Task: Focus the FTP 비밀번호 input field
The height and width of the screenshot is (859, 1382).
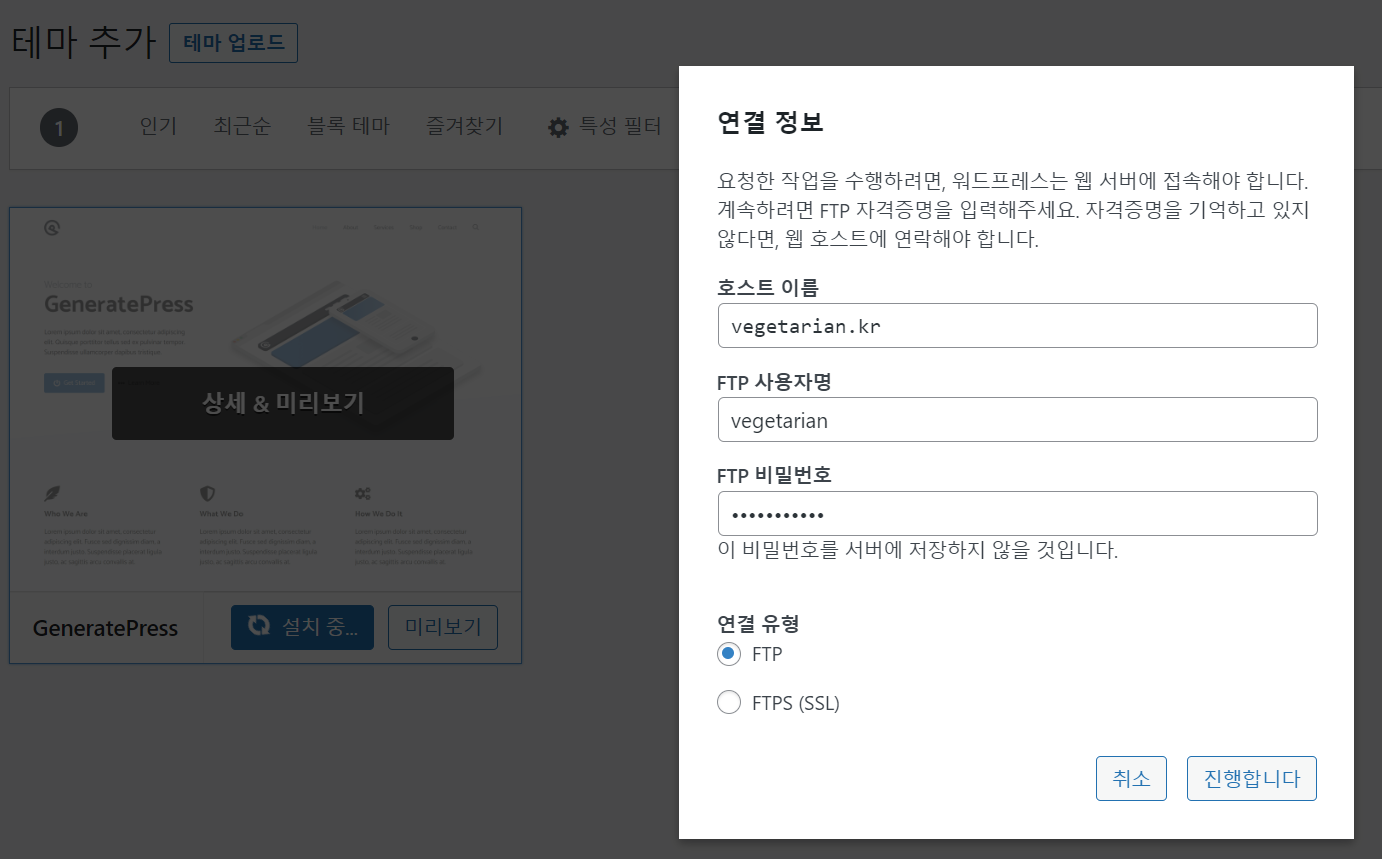Action: coord(1017,514)
